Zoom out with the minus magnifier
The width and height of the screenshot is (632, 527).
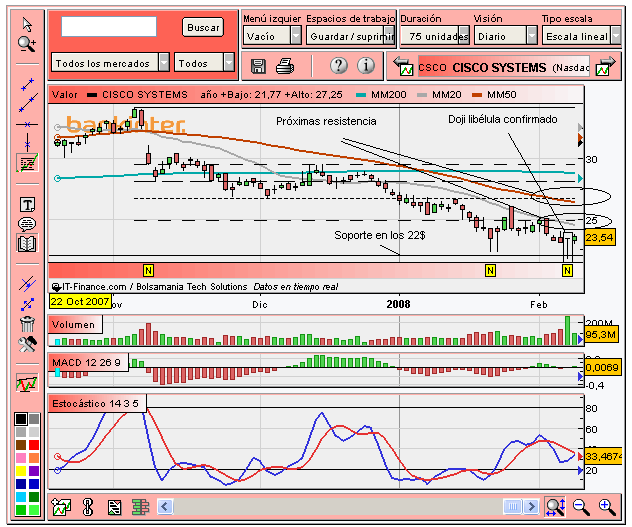tap(581, 506)
